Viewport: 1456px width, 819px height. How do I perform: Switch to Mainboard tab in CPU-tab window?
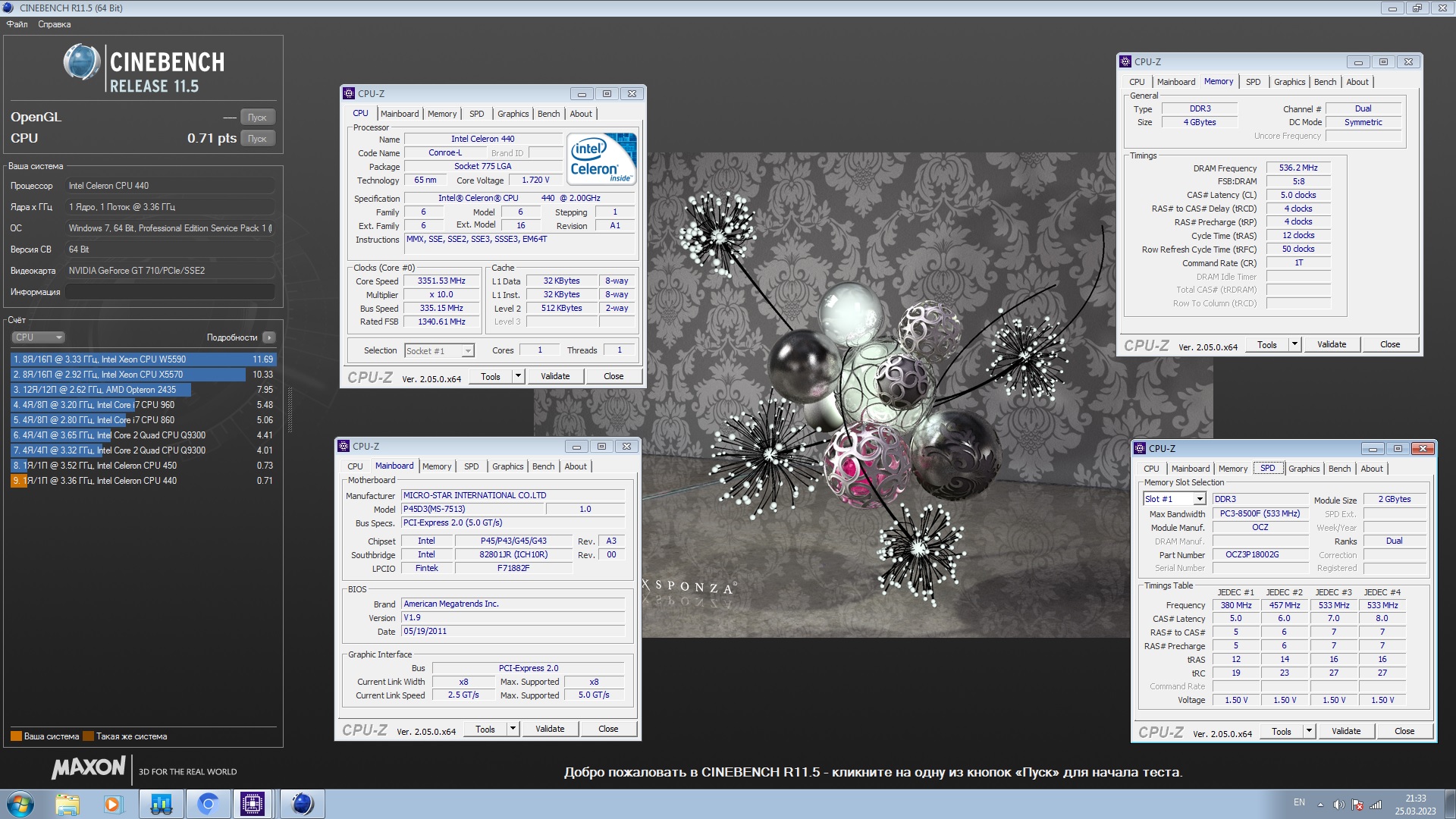(400, 114)
